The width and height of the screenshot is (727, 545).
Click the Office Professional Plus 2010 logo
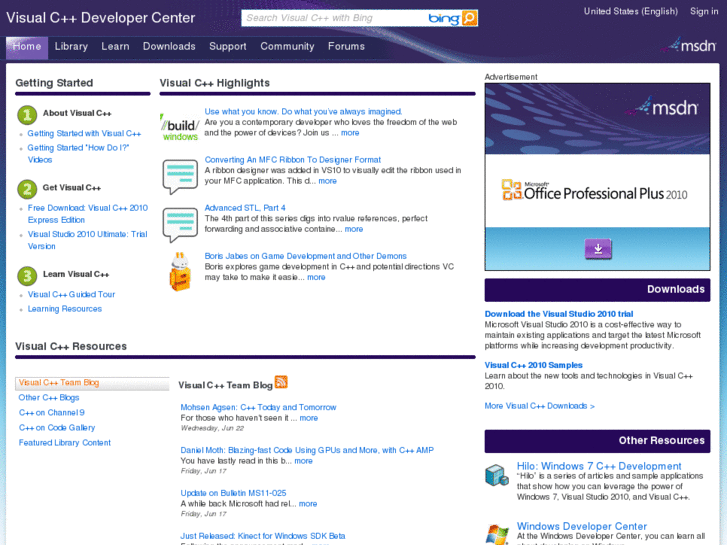(594, 191)
